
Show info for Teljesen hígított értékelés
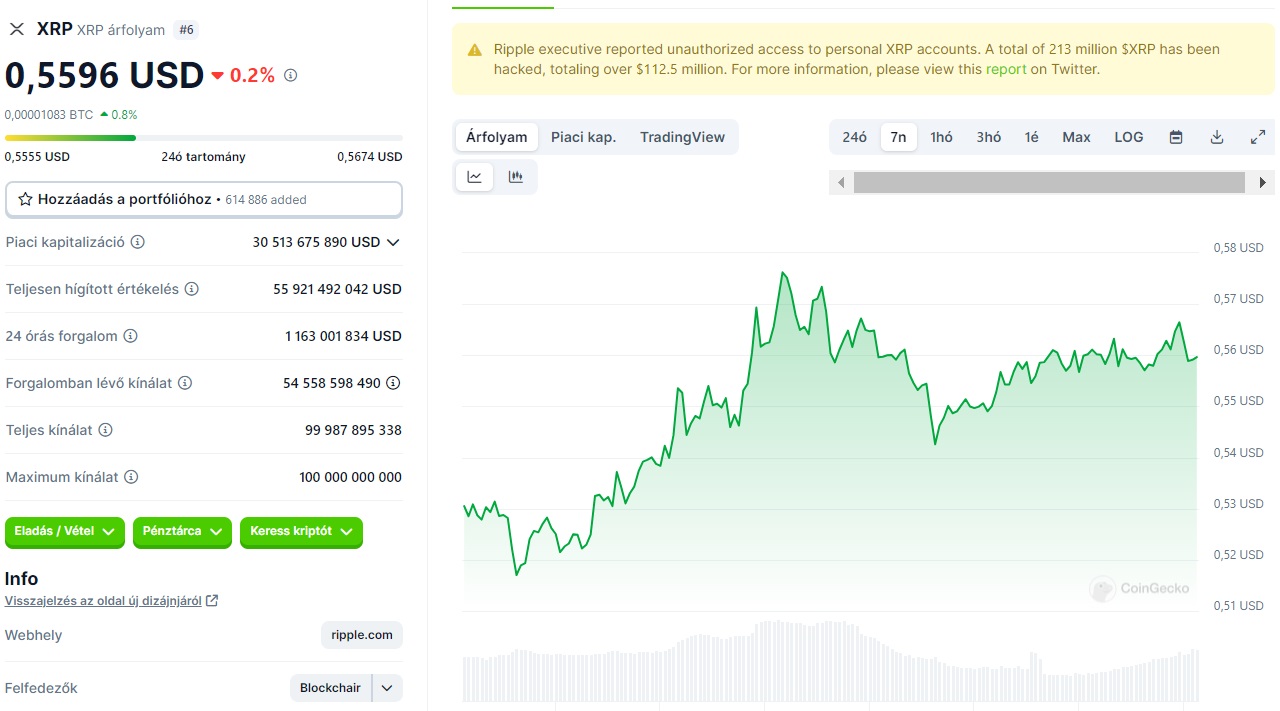click(192, 289)
